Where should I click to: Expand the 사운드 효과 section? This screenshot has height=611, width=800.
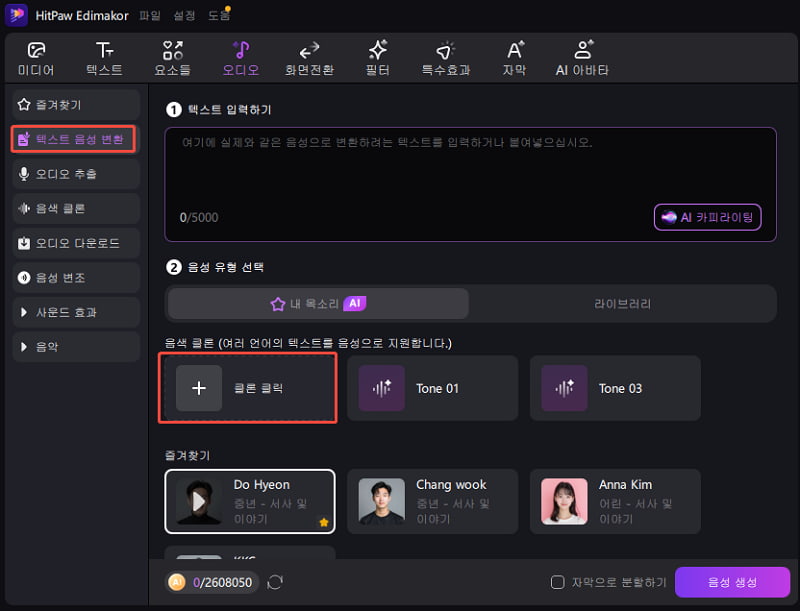[74, 312]
